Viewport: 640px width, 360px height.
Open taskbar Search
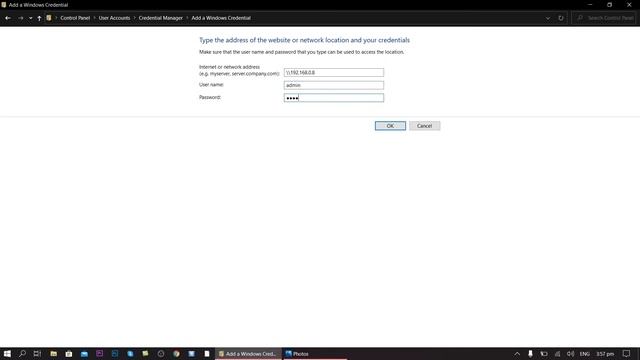click(x=22, y=353)
